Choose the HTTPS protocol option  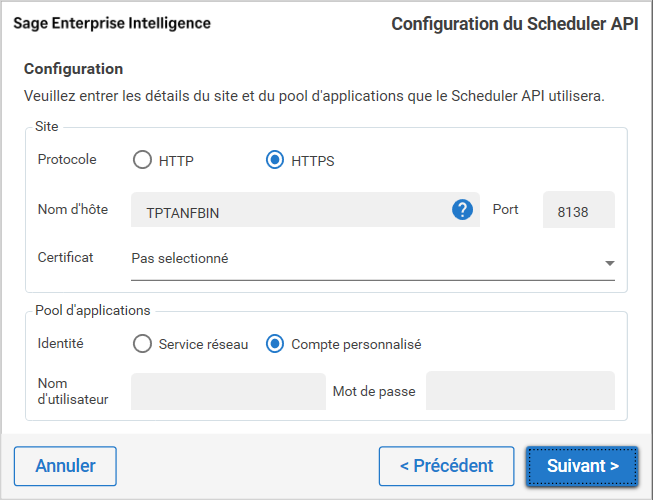tap(275, 160)
